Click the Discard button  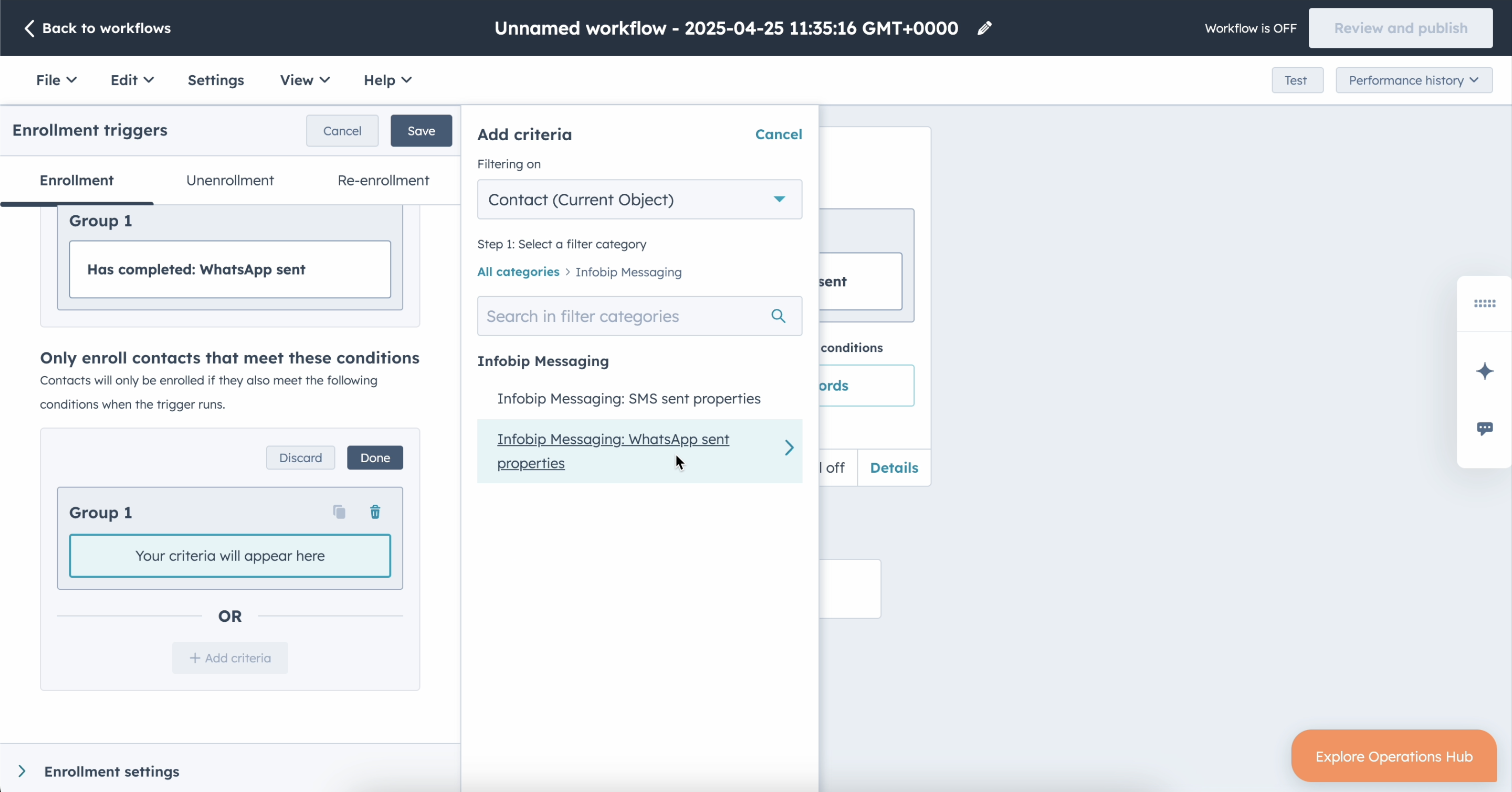point(300,458)
